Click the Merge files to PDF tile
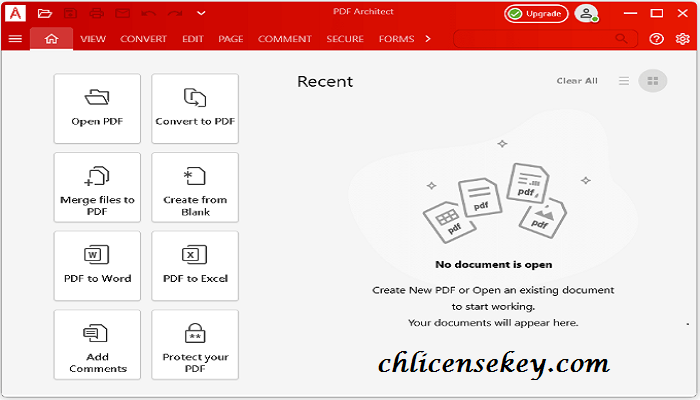 click(x=97, y=188)
